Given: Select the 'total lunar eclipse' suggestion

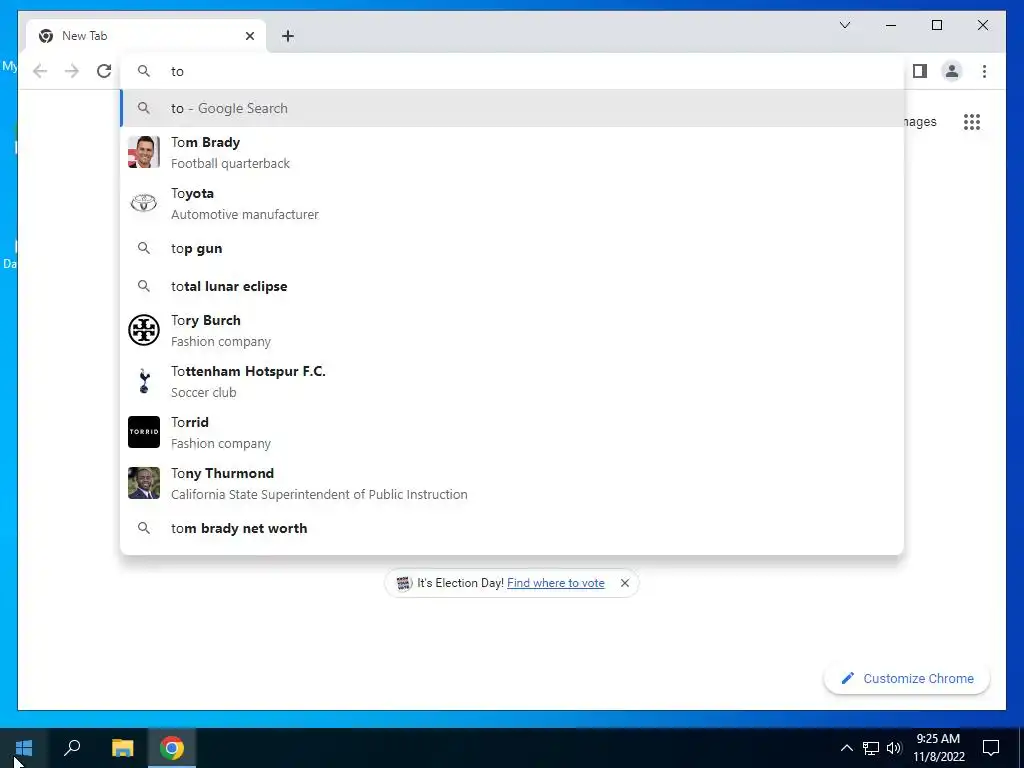Looking at the screenshot, I should [x=513, y=287].
